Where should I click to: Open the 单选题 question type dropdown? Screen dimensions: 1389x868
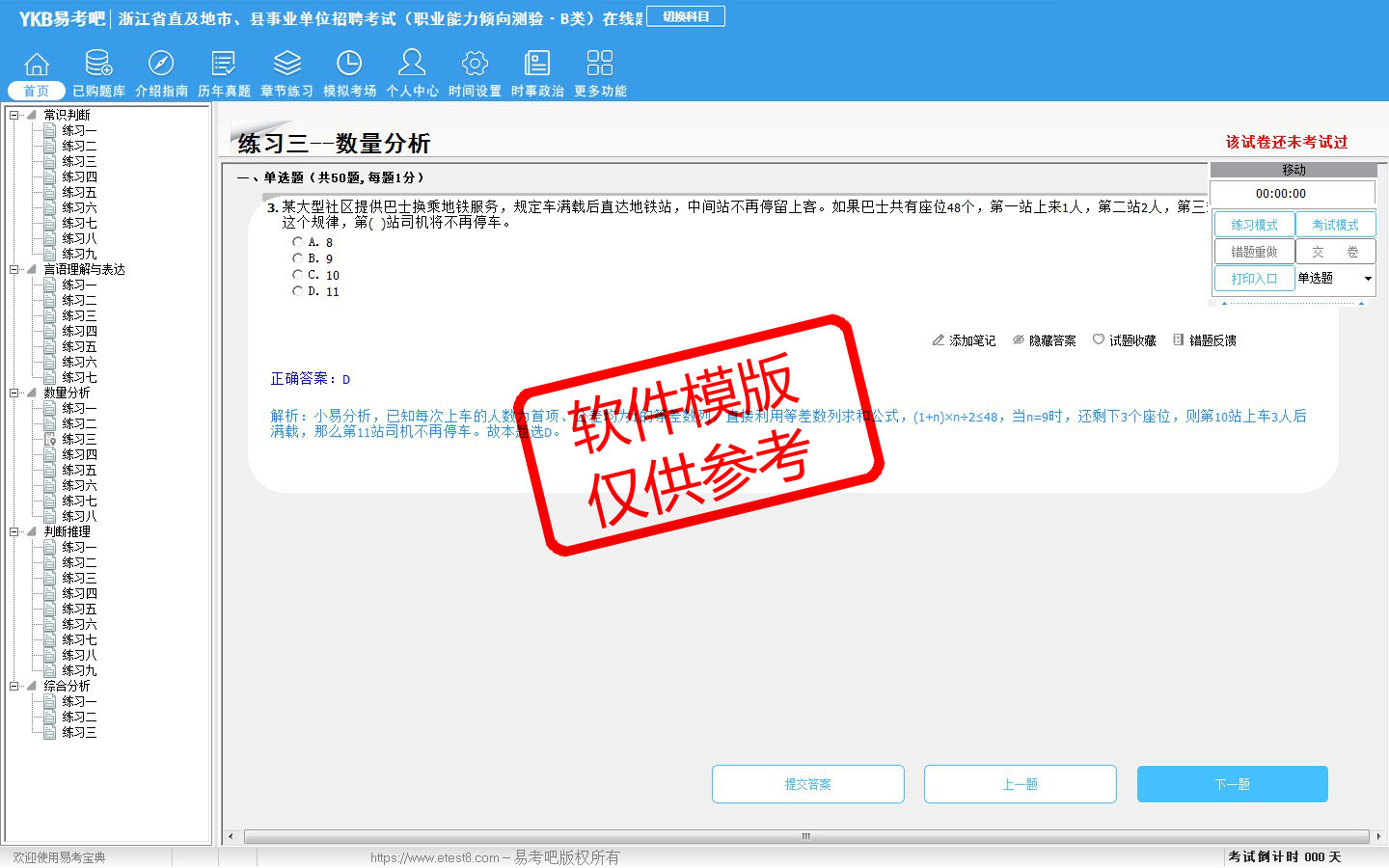coord(1367,279)
